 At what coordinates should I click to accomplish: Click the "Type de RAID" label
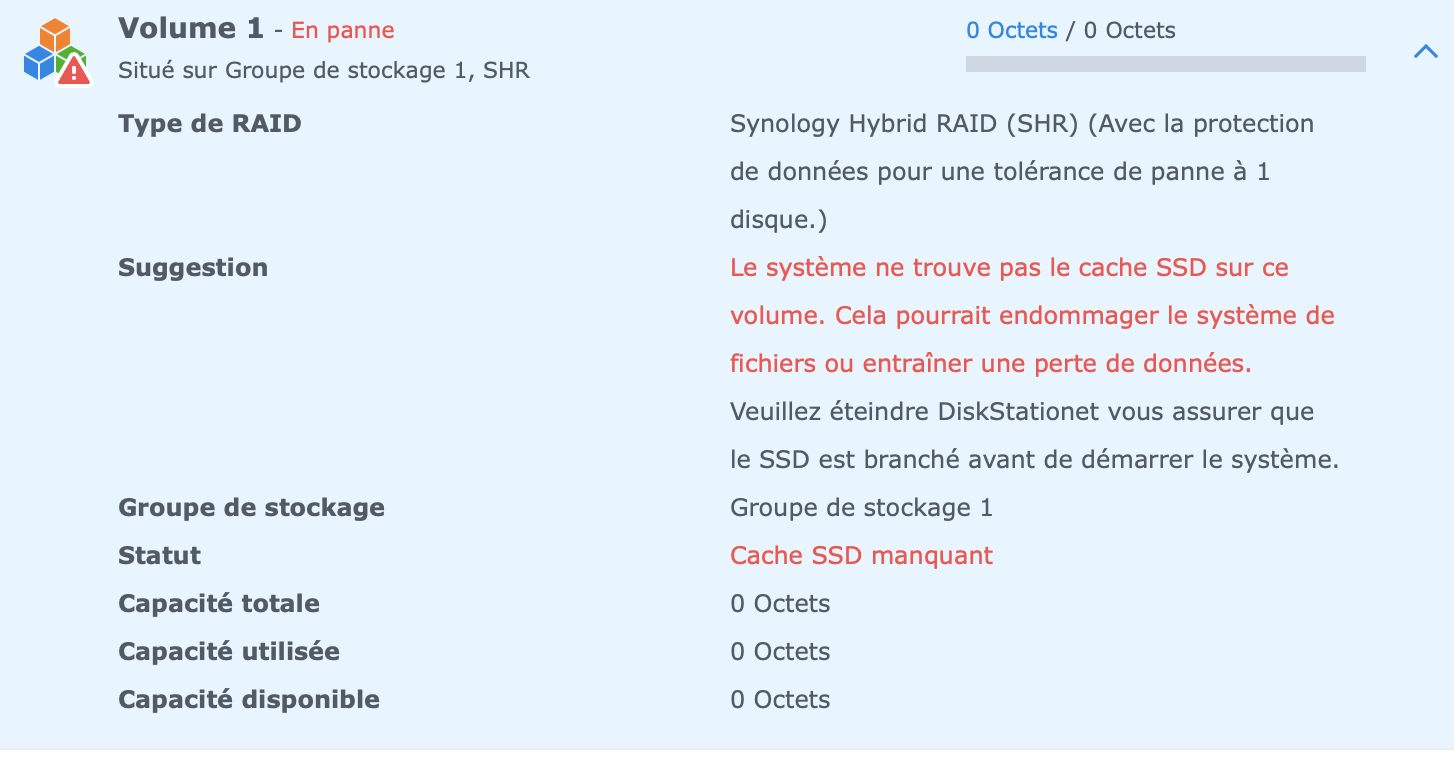click(x=210, y=124)
